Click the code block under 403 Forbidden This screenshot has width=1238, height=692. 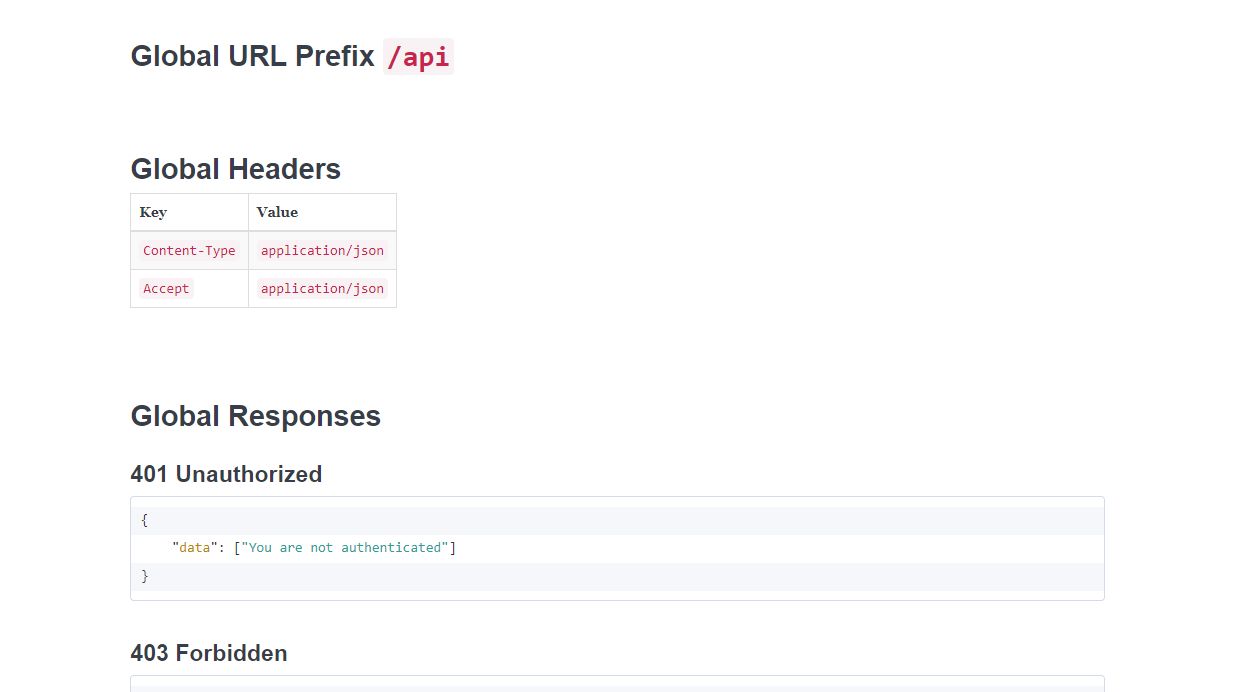617,684
